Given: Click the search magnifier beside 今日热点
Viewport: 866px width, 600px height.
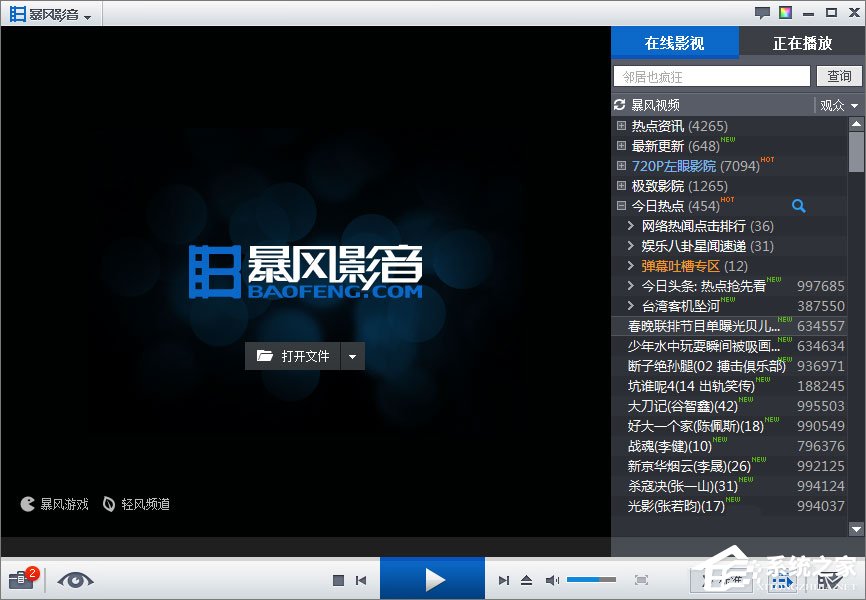Looking at the screenshot, I should click(799, 205).
